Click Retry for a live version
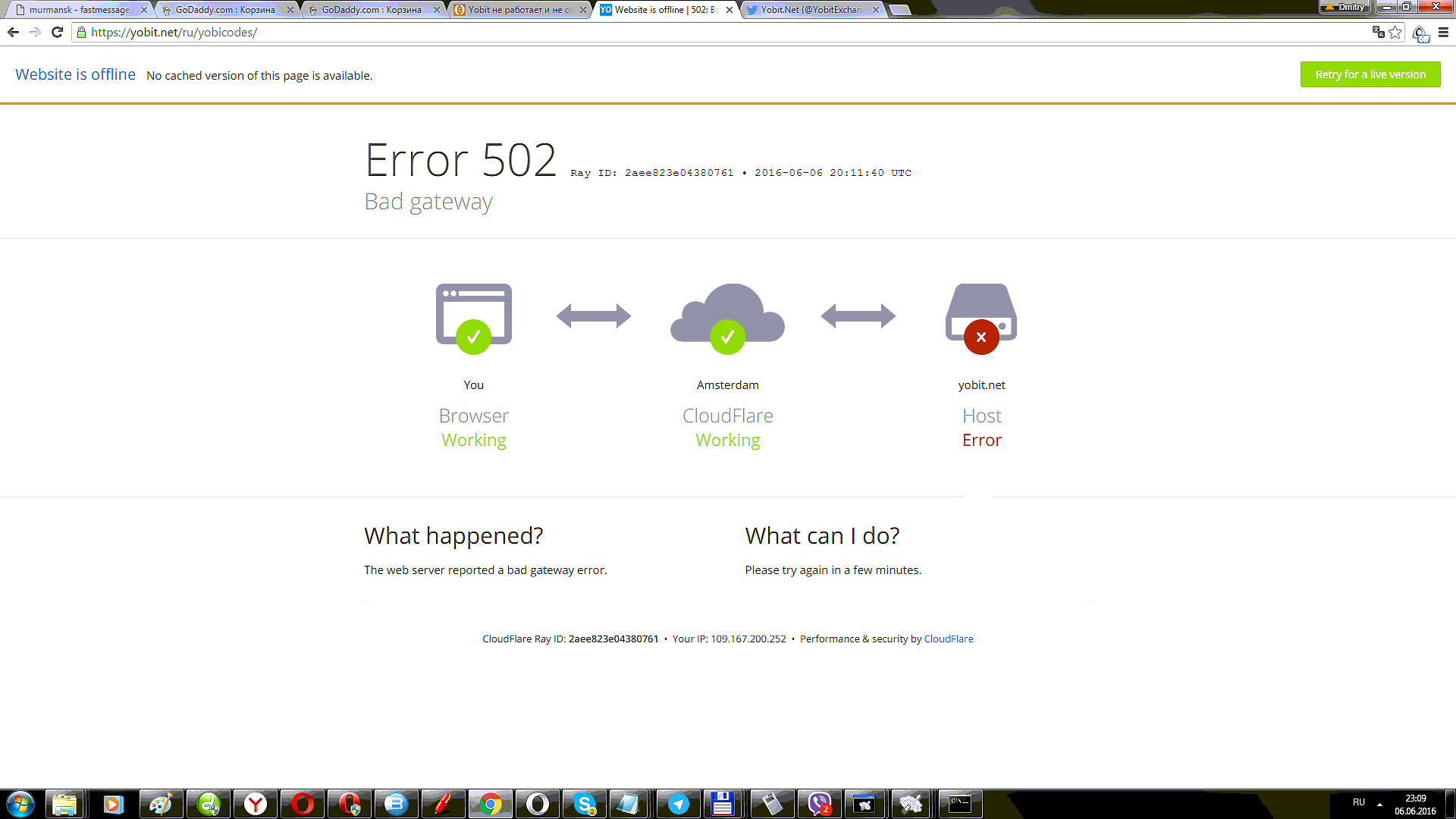The height and width of the screenshot is (819, 1456). (1370, 74)
